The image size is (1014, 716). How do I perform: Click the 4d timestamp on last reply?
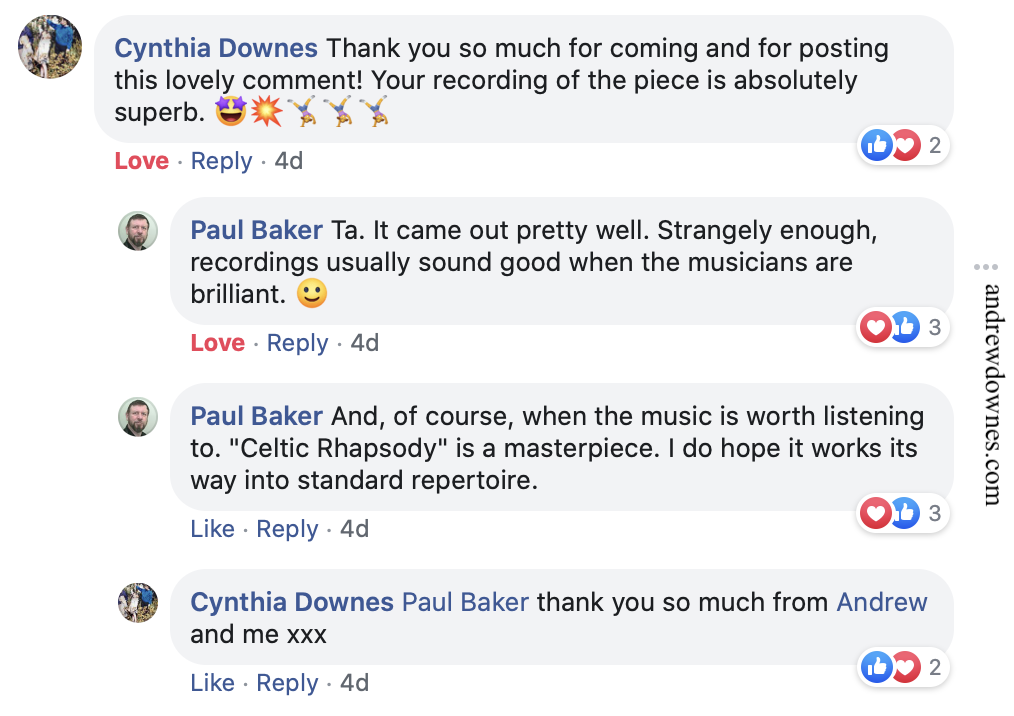tap(354, 683)
